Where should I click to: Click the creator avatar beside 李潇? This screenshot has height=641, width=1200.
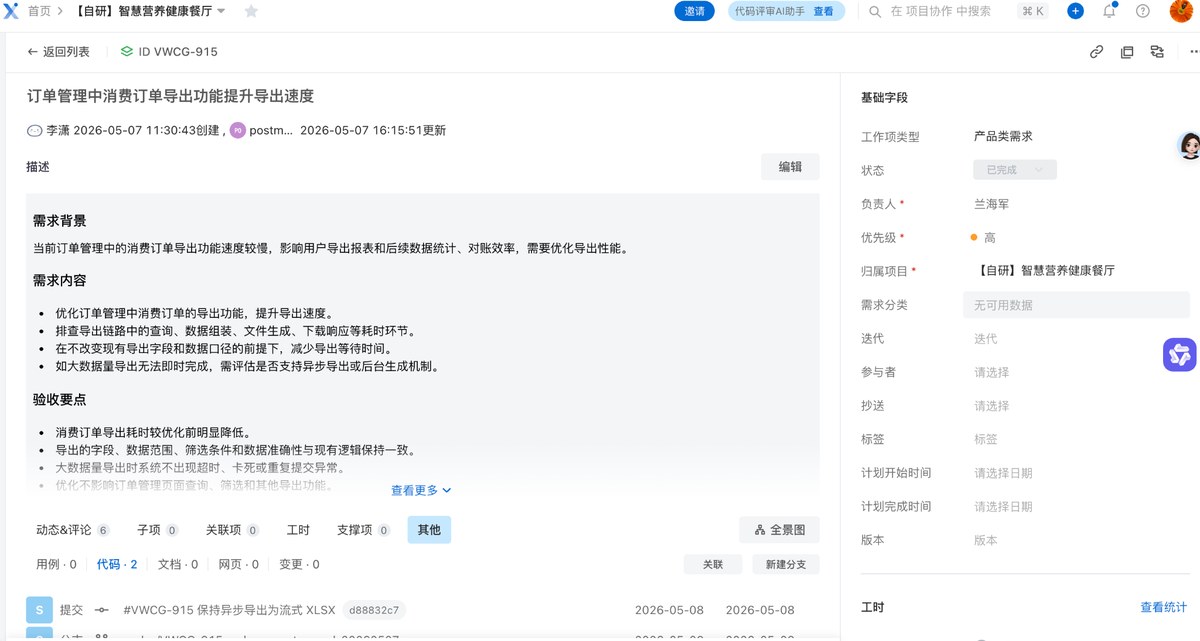(x=35, y=130)
